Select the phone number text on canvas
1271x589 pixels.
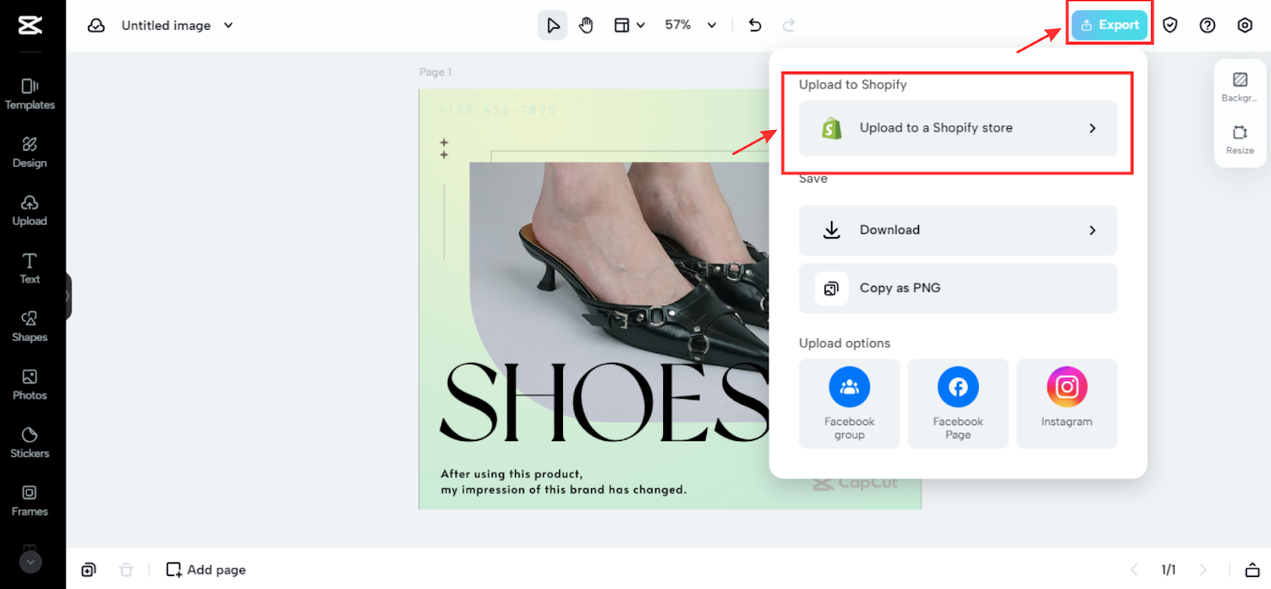(x=498, y=110)
